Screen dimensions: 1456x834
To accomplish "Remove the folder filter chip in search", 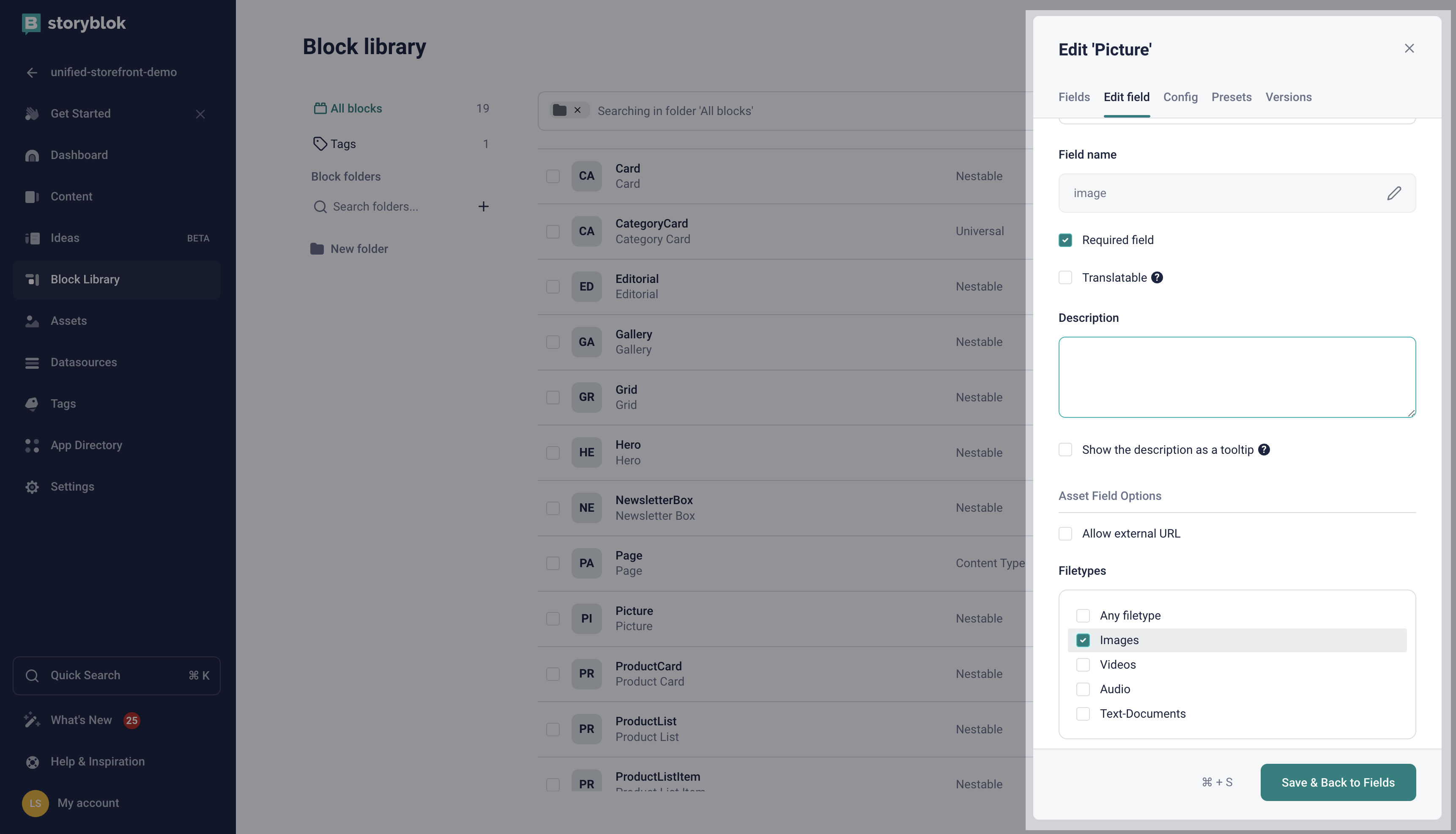I will [x=577, y=110].
